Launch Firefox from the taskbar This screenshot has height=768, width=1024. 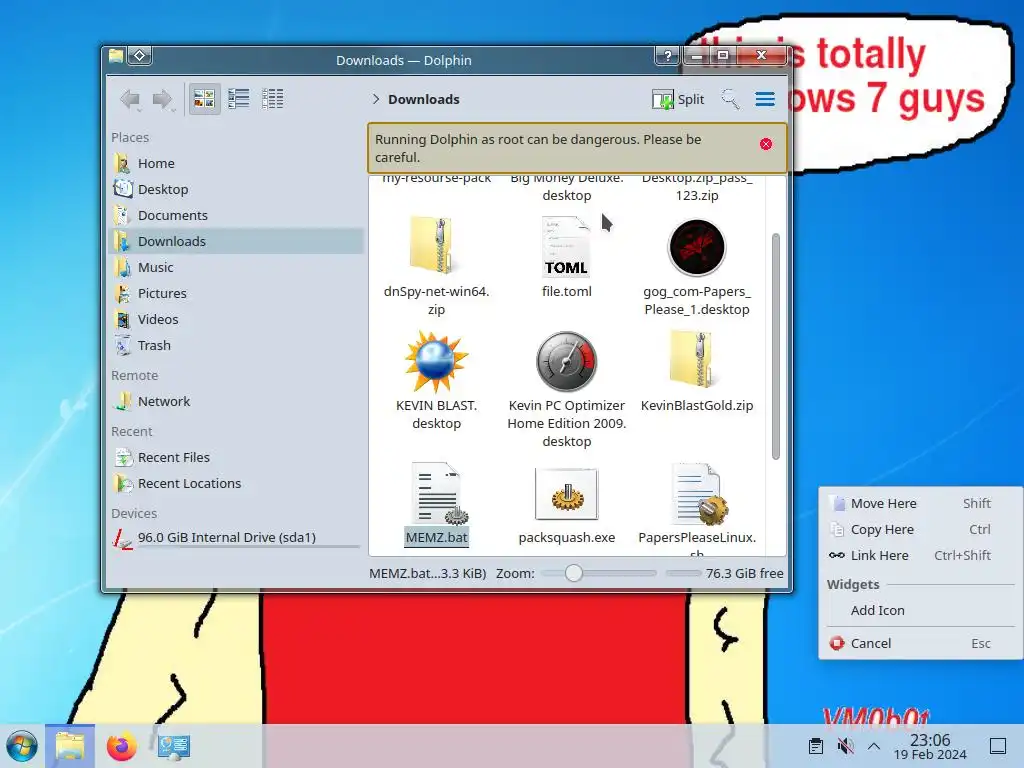coord(121,746)
